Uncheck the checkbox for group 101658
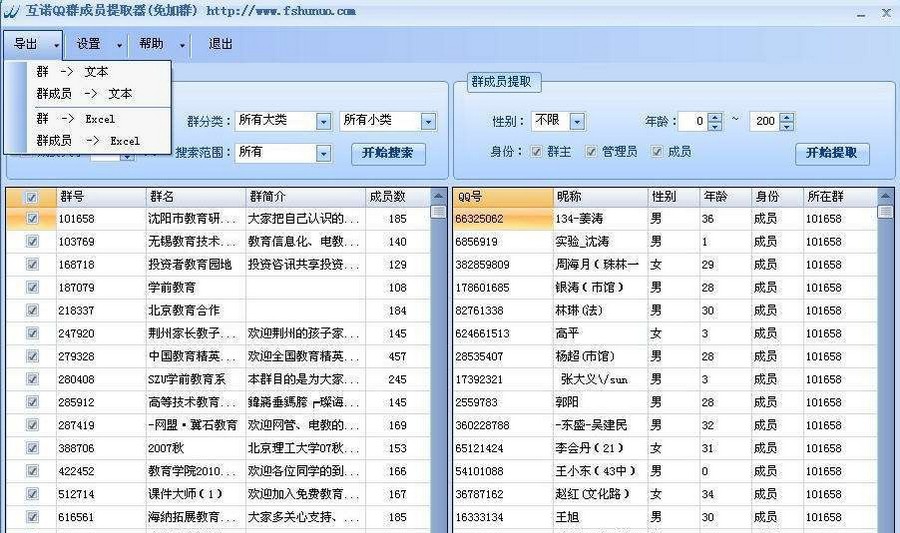 pyautogui.click(x=32, y=219)
